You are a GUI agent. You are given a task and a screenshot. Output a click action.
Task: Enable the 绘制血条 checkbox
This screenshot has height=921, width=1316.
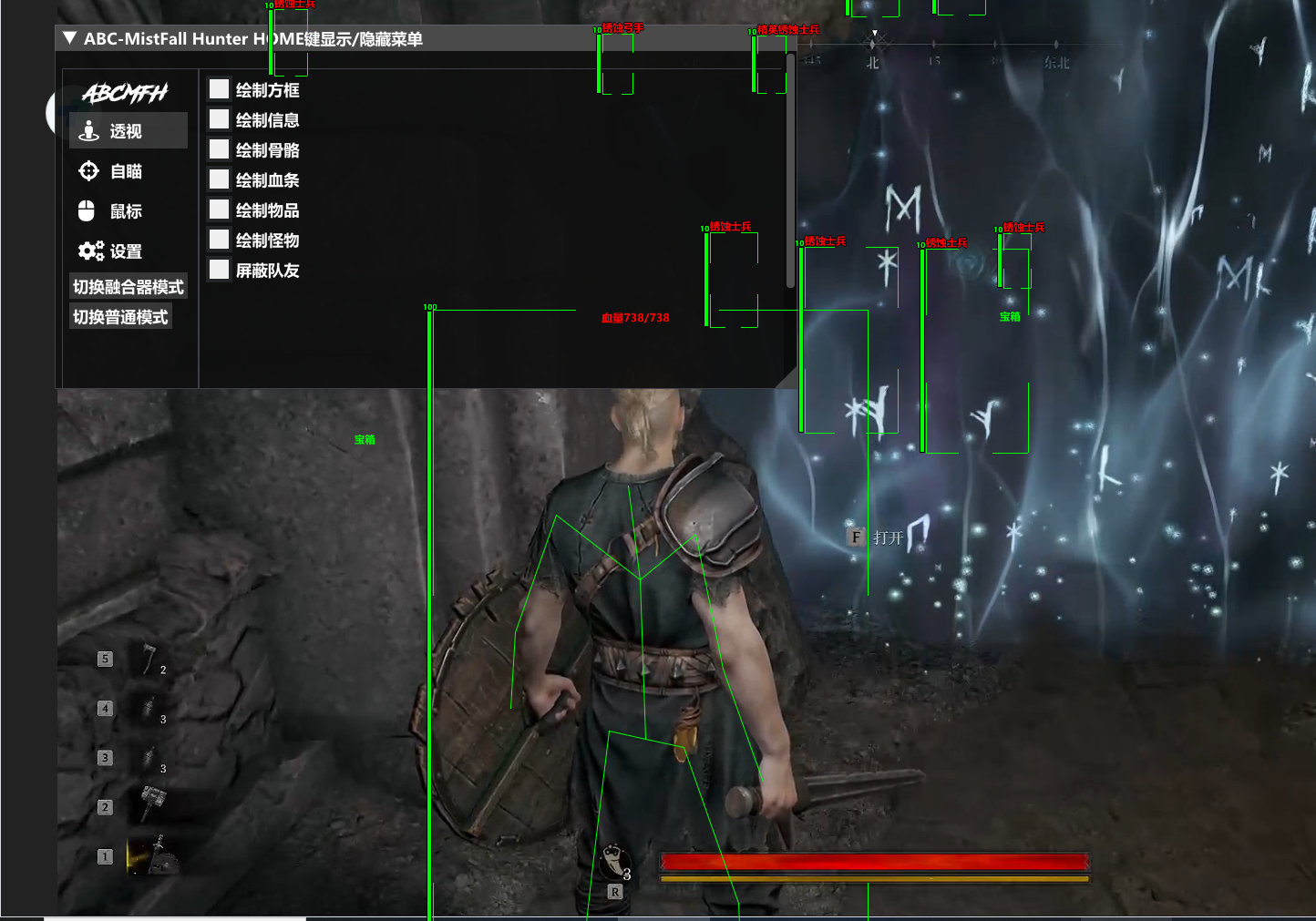click(x=219, y=179)
